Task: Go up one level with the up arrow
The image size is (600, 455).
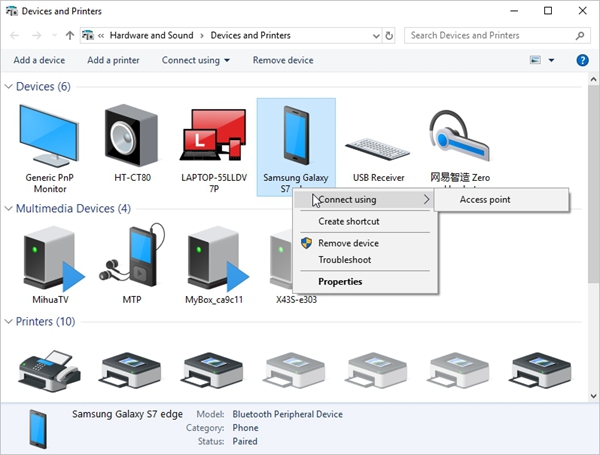Action: click(x=70, y=36)
